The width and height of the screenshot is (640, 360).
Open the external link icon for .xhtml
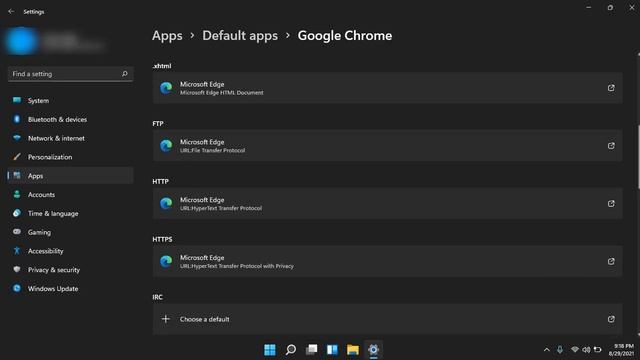(x=611, y=88)
